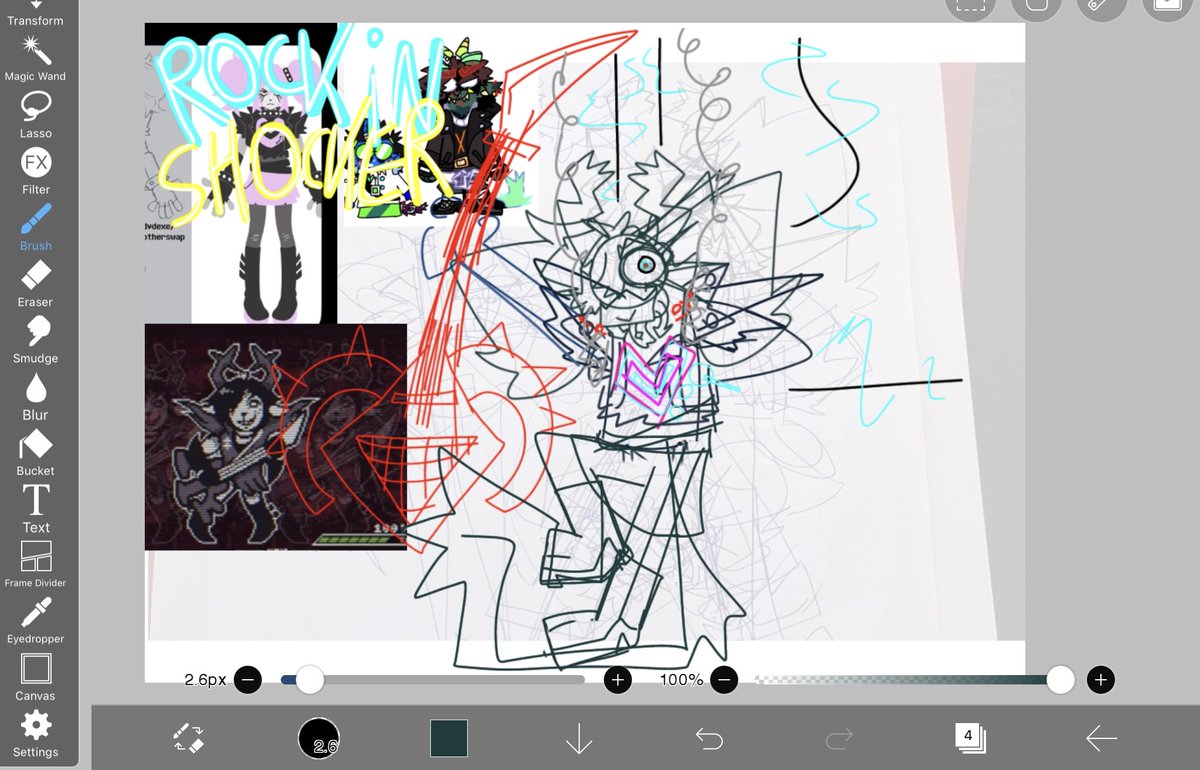Click the opacity slider handle

pos(1060,680)
